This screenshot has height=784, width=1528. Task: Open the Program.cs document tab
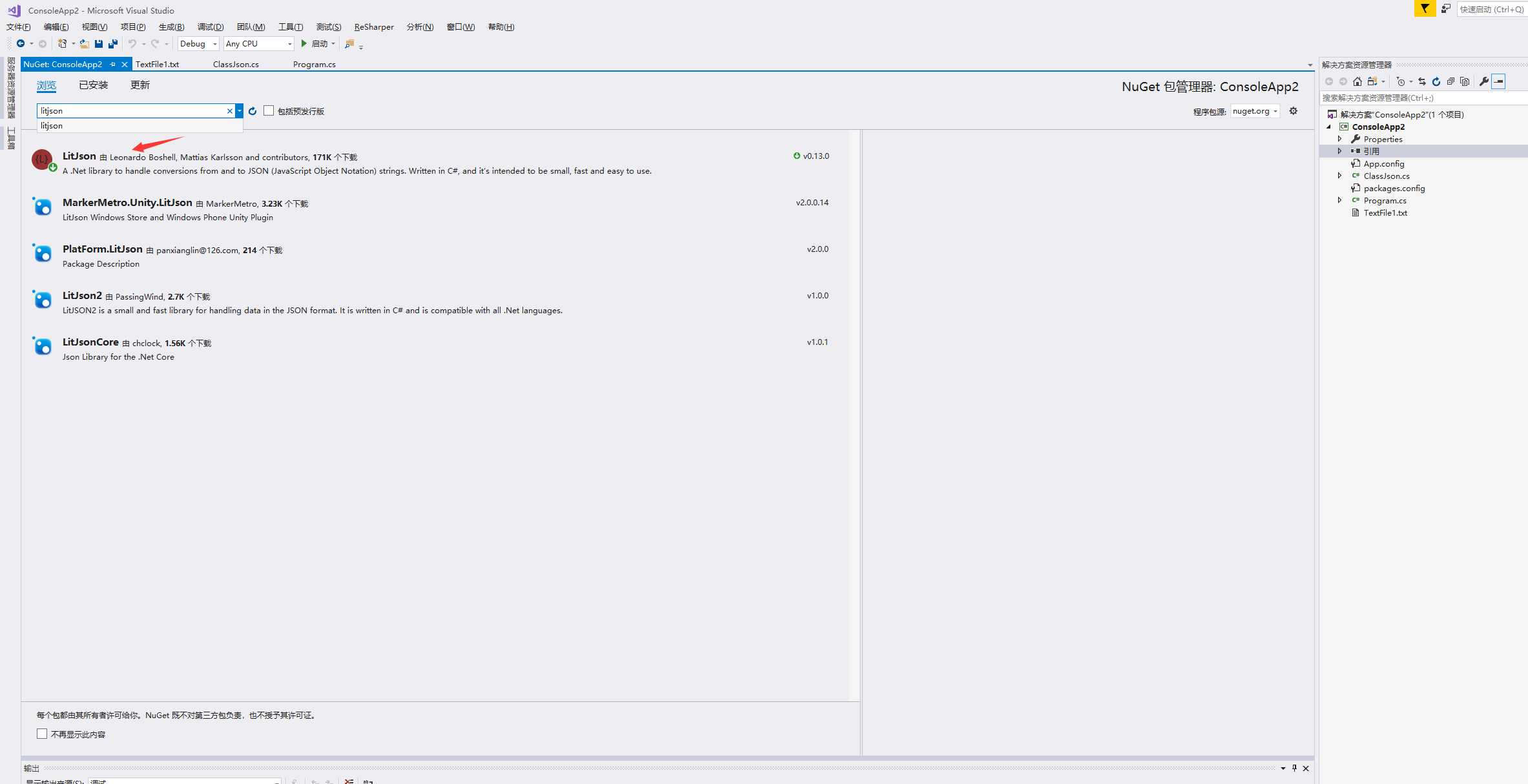314,65
